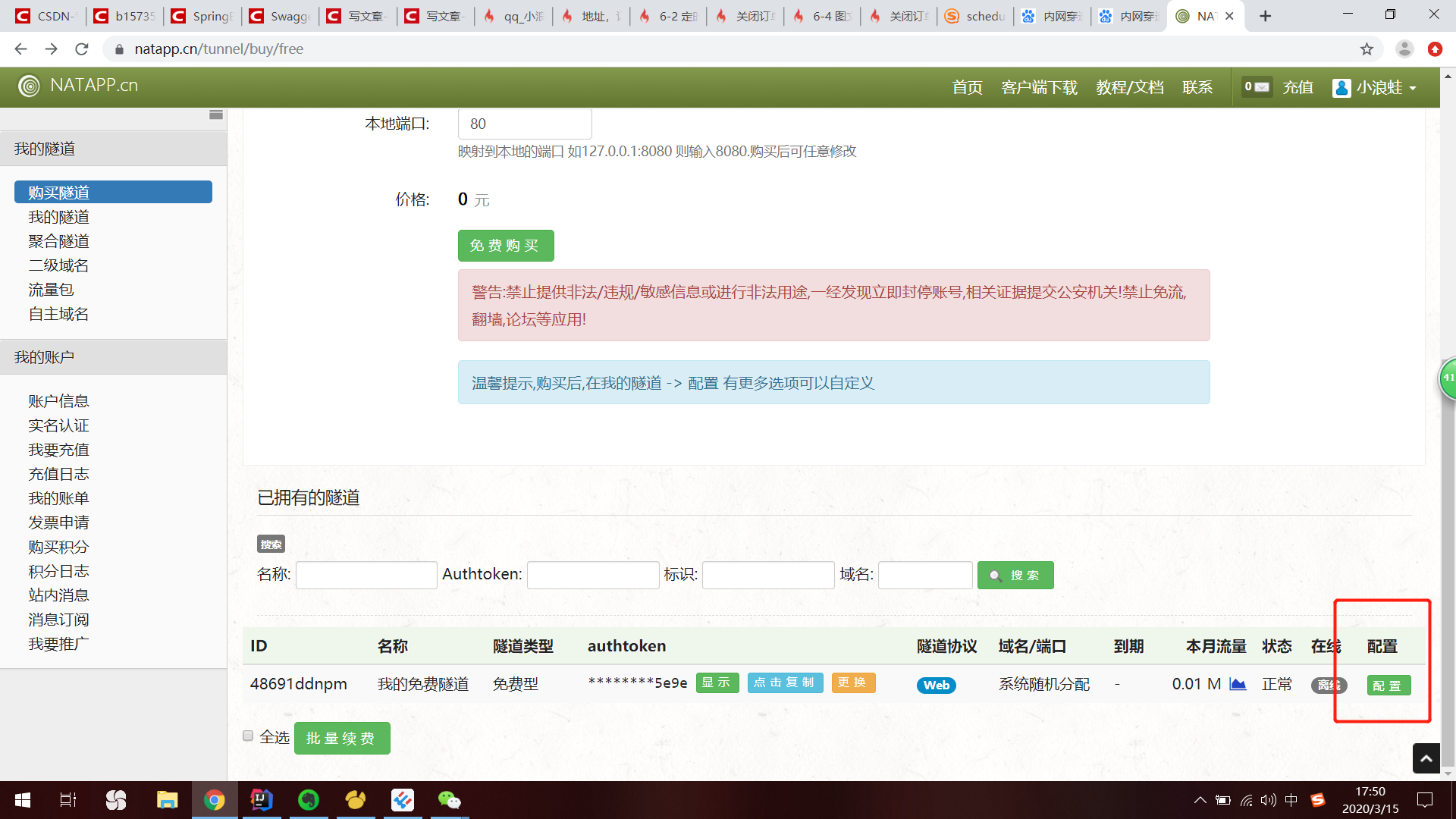This screenshot has height=819, width=1456.
Task: Select 我的隧道 in the sidebar menu
Action: 58,217
